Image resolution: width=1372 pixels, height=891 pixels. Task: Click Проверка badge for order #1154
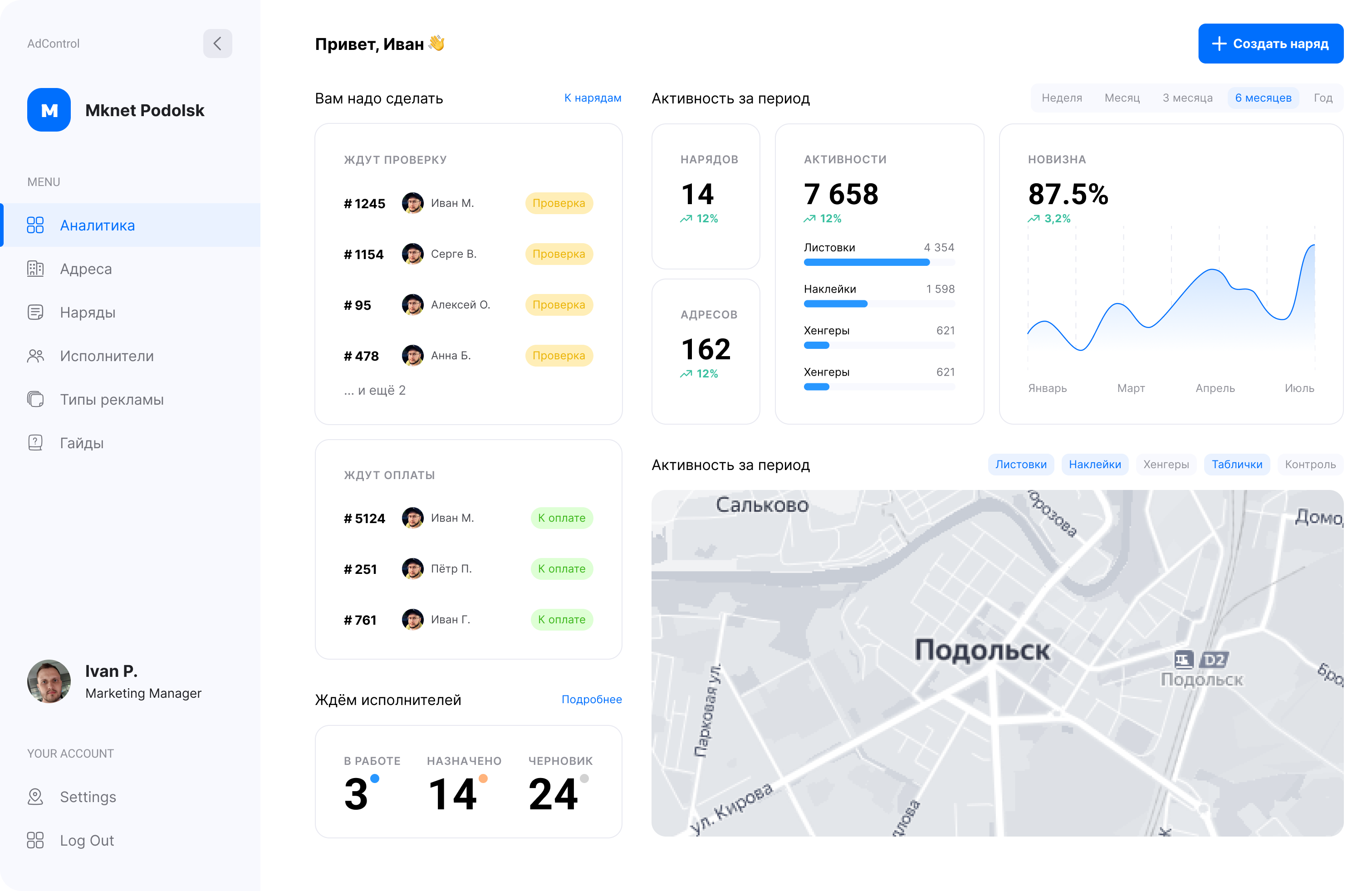(559, 254)
